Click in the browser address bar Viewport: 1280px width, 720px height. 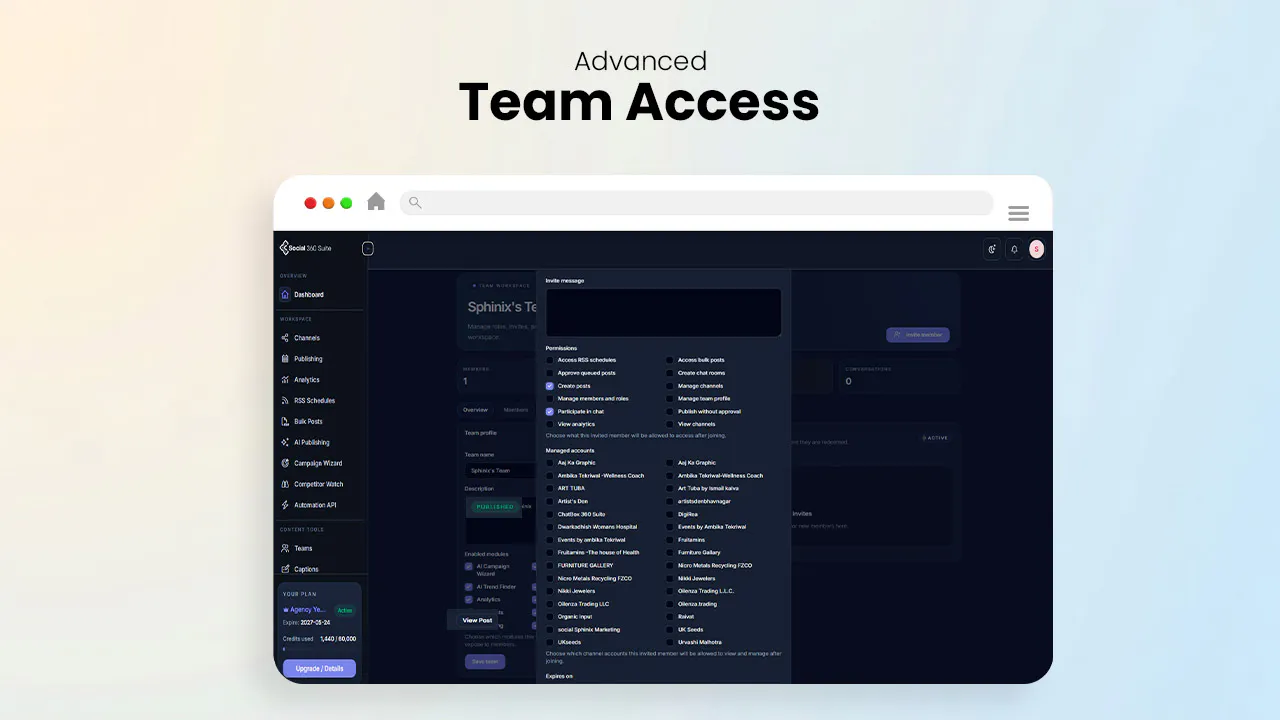click(697, 203)
